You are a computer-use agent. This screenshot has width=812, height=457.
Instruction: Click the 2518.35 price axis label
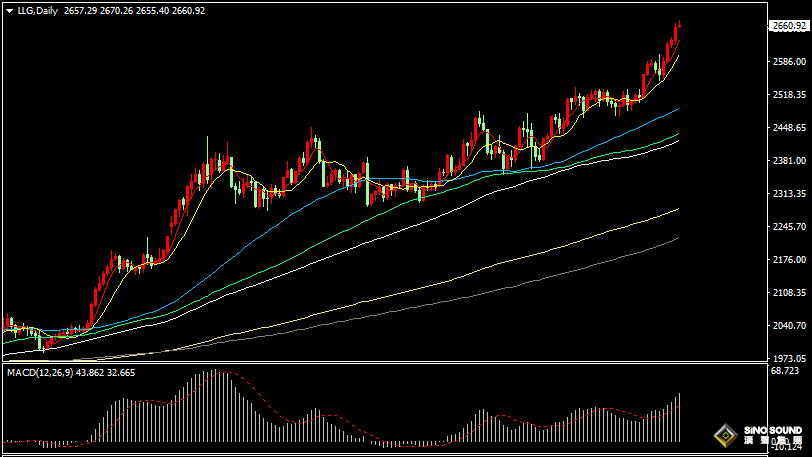click(789, 95)
